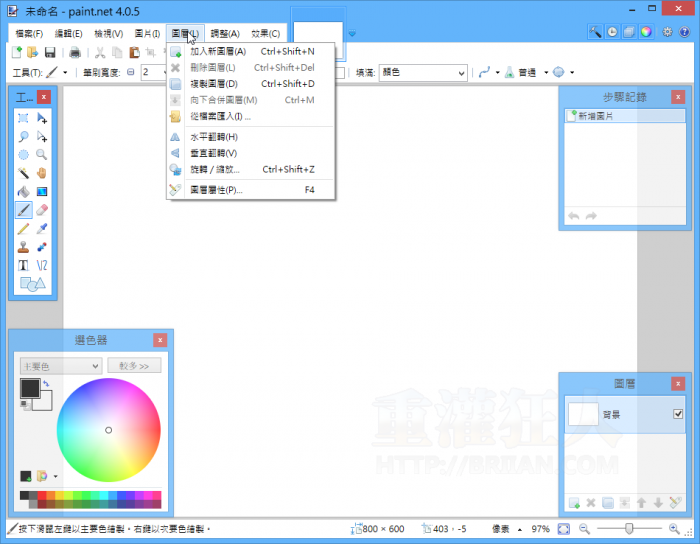Open the 主要色 dropdown in color picker
The width and height of the screenshot is (700, 544).
(60, 366)
